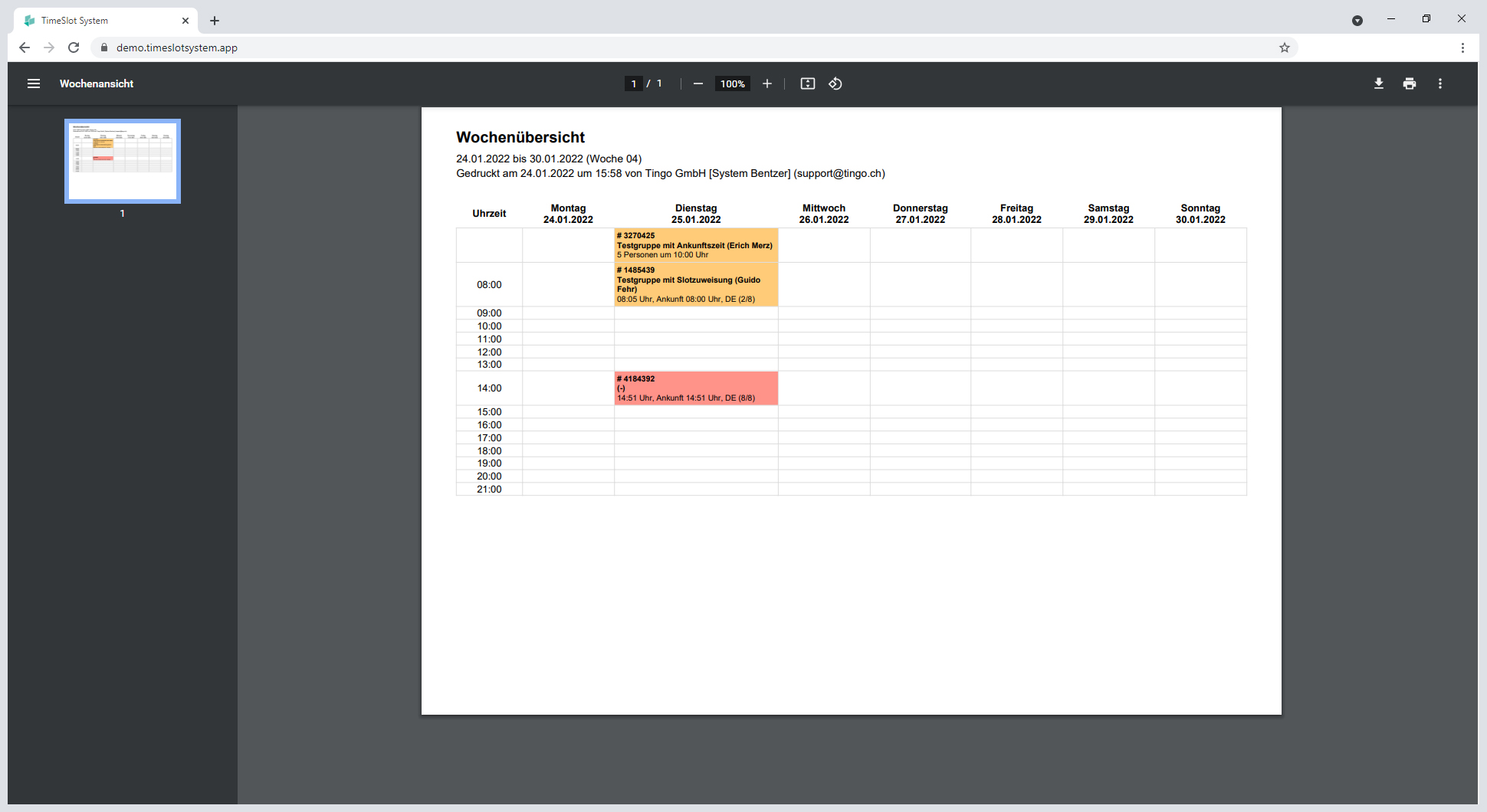Restore down the browser window
Image resolution: width=1487 pixels, height=812 pixels.
coord(1426,19)
